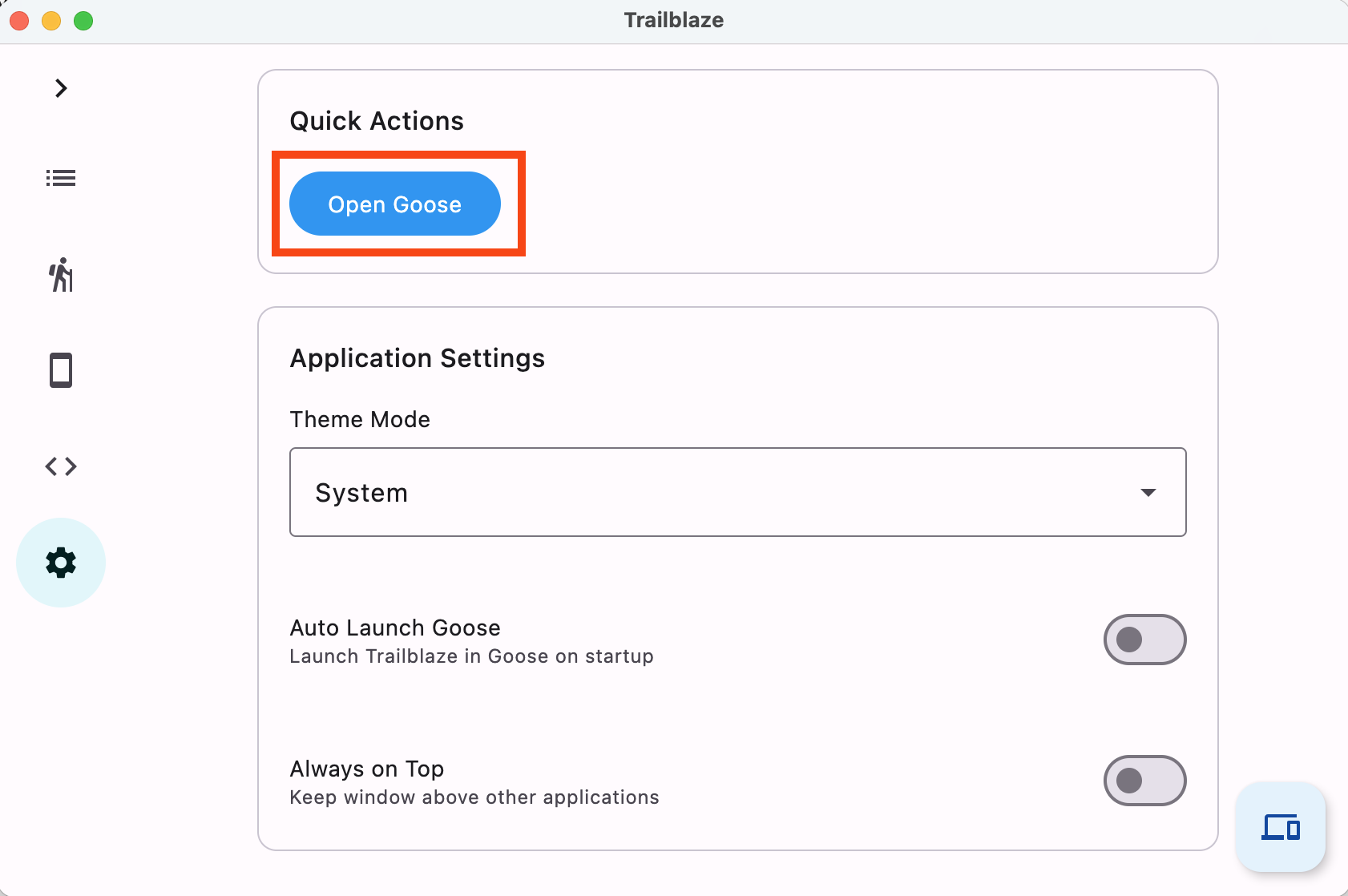Open the code brackets sidebar icon

point(61,466)
